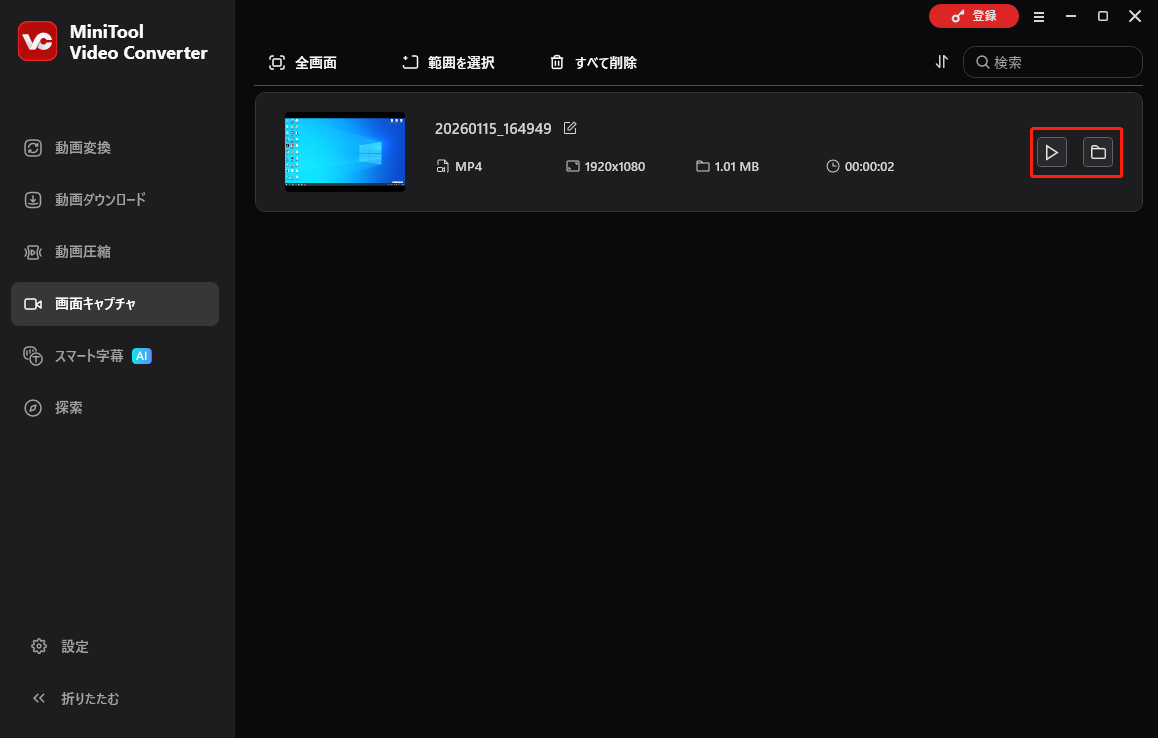Click すべて削除 to delete all recordings
This screenshot has width=1158, height=738.
(592, 61)
